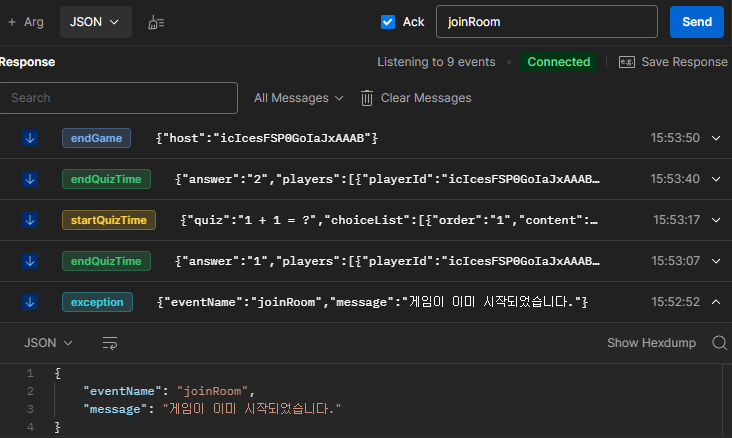The image size is (732, 438).
Task: Click the "message" line in JSON viewer
Action: click(x=212, y=410)
